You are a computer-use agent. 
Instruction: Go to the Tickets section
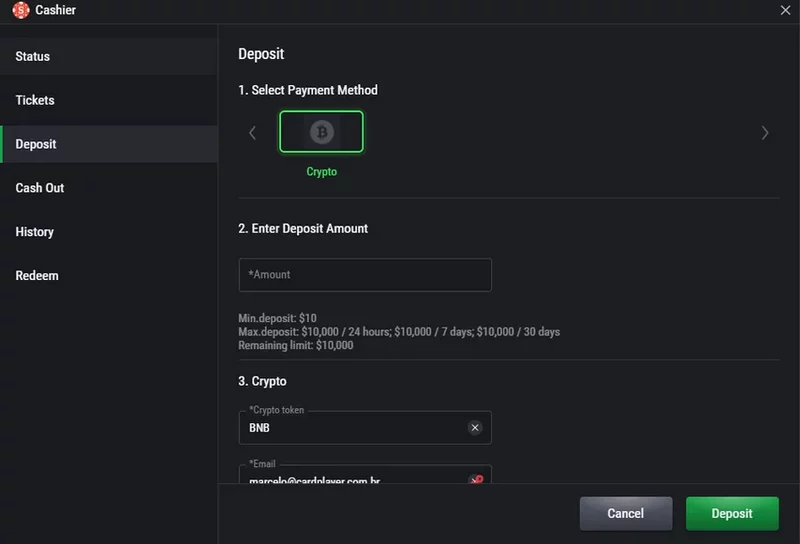pos(35,101)
